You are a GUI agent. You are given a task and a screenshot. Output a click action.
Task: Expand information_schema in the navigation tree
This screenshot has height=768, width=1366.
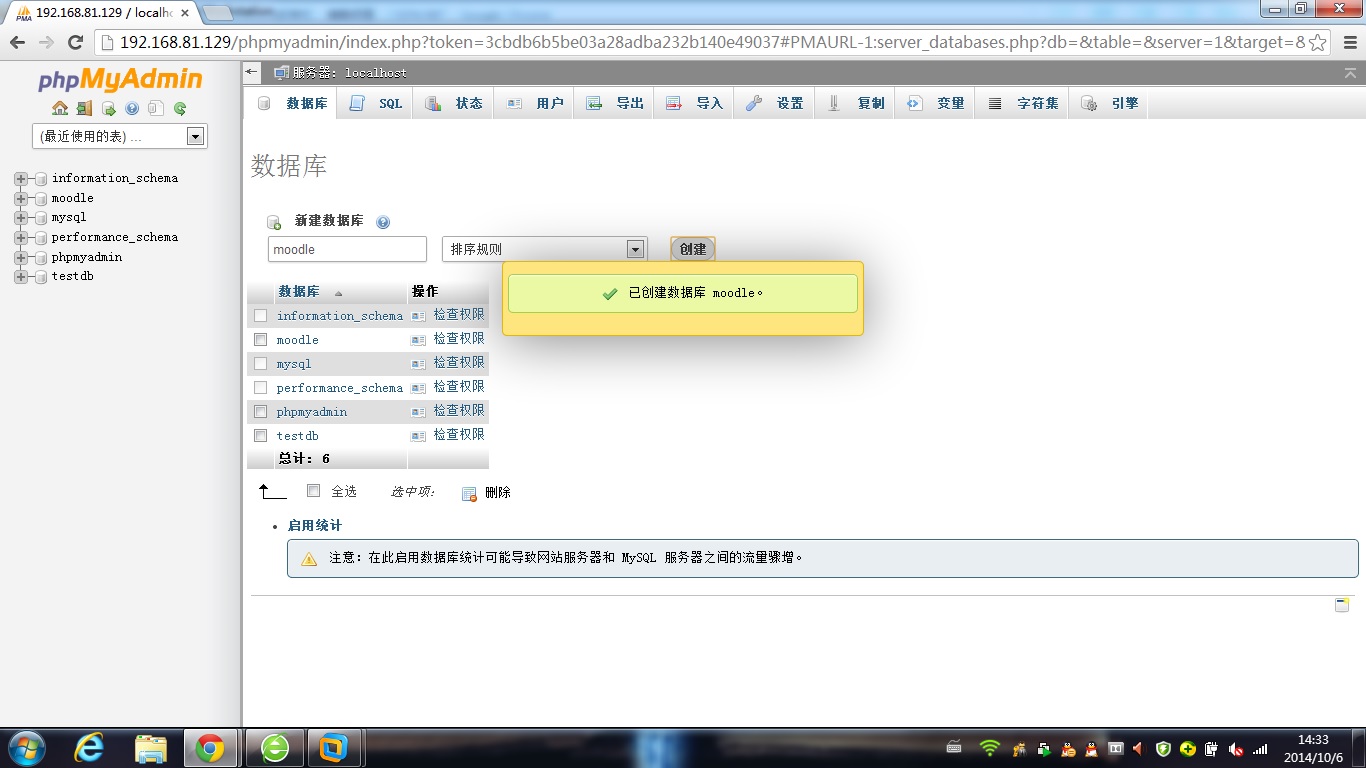(x=20, y=178)
